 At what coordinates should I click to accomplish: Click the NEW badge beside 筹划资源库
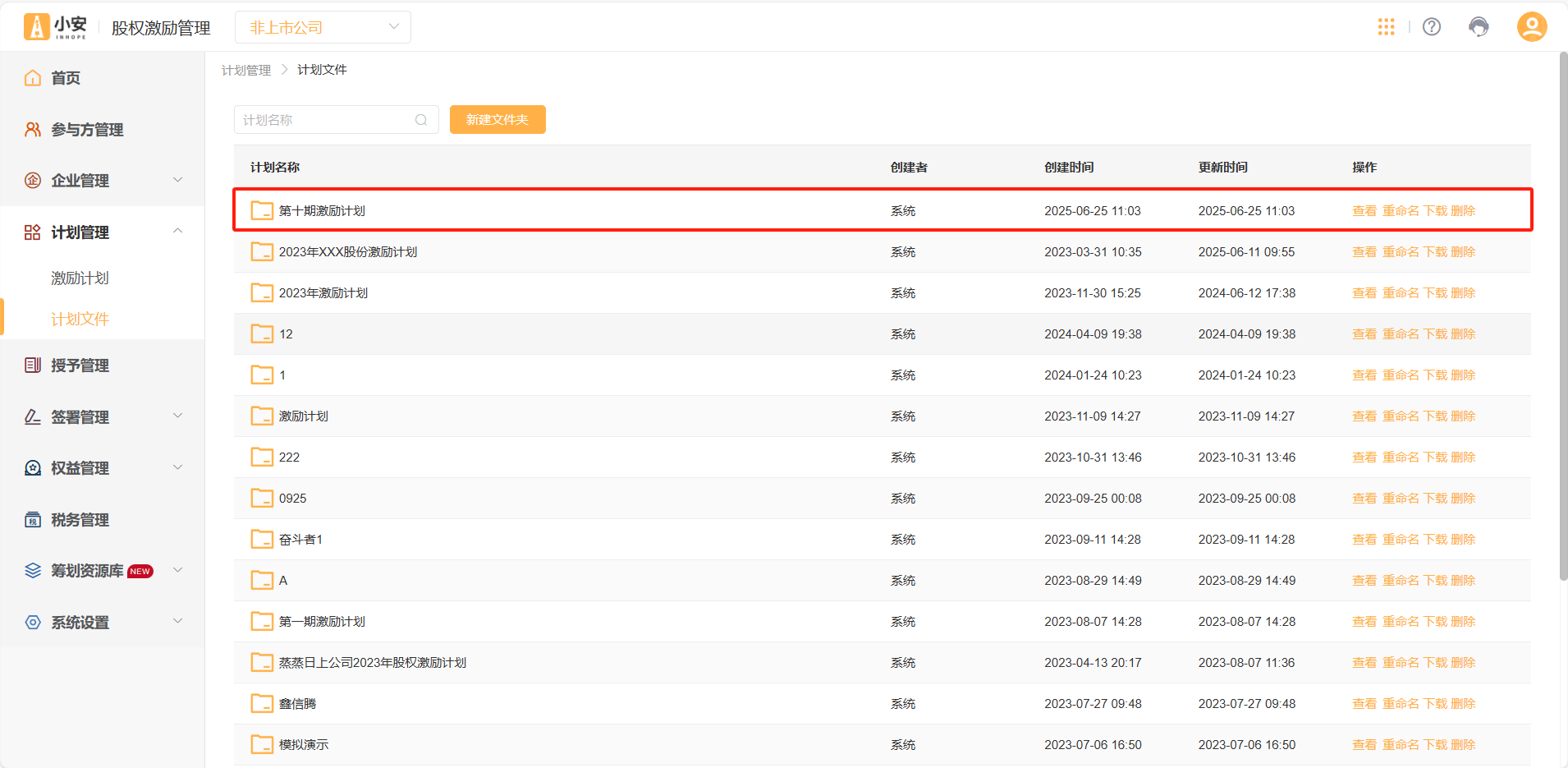click(140, 571)
